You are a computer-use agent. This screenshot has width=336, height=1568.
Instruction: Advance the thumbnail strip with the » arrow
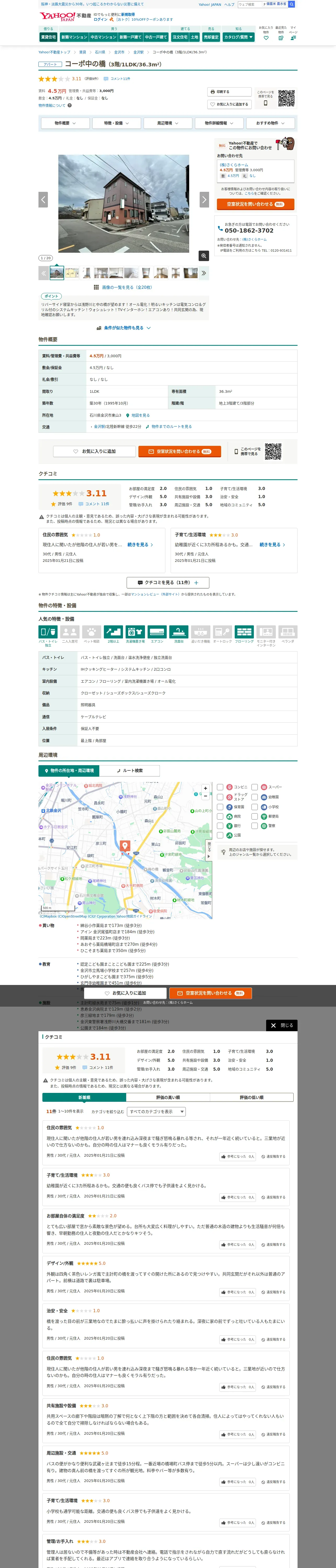(x=204, y=273)
